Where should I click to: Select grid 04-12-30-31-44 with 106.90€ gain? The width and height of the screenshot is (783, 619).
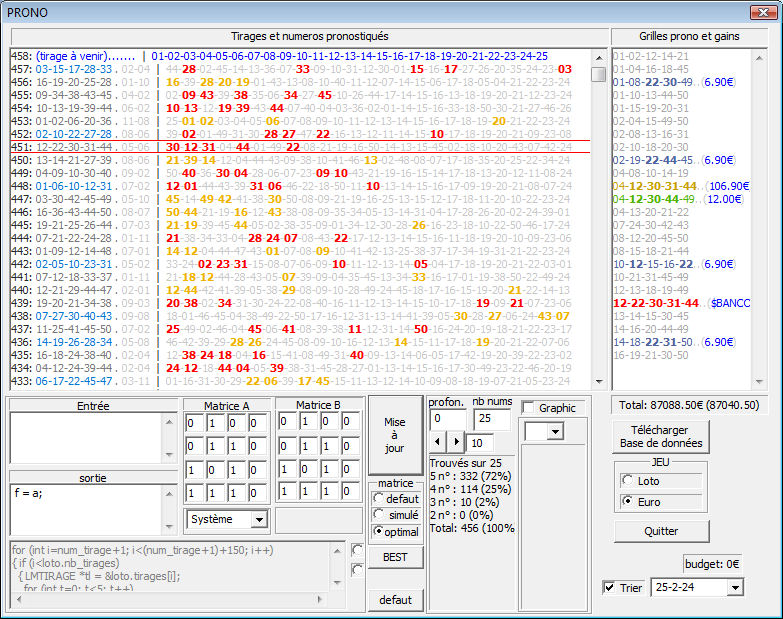pos(682,186)
